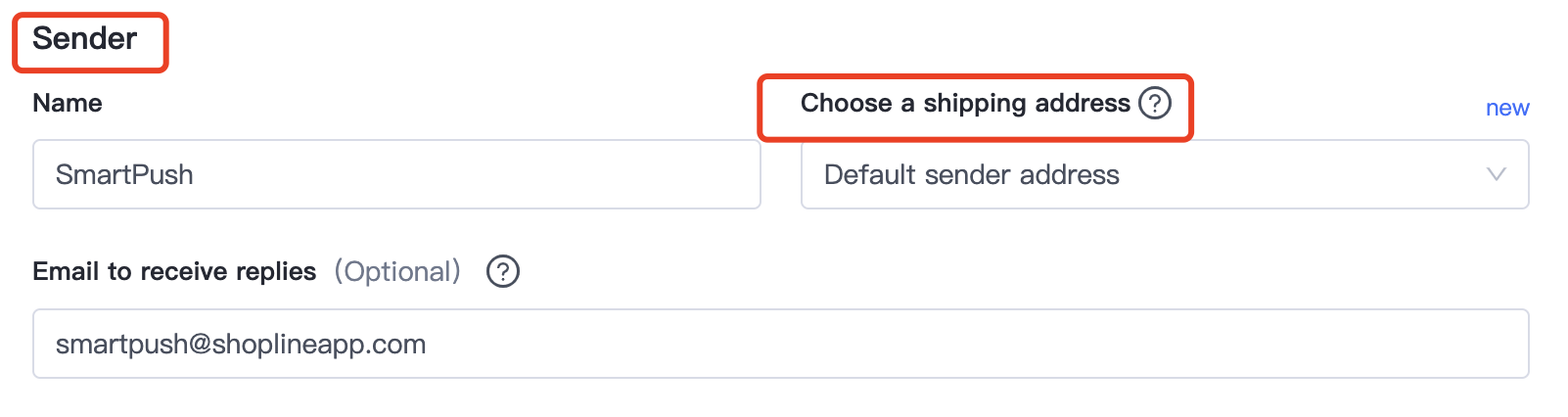Click the empty right side of the email field
Image resolution: width=1568 pixels, height=417 pixels.
1175,344
